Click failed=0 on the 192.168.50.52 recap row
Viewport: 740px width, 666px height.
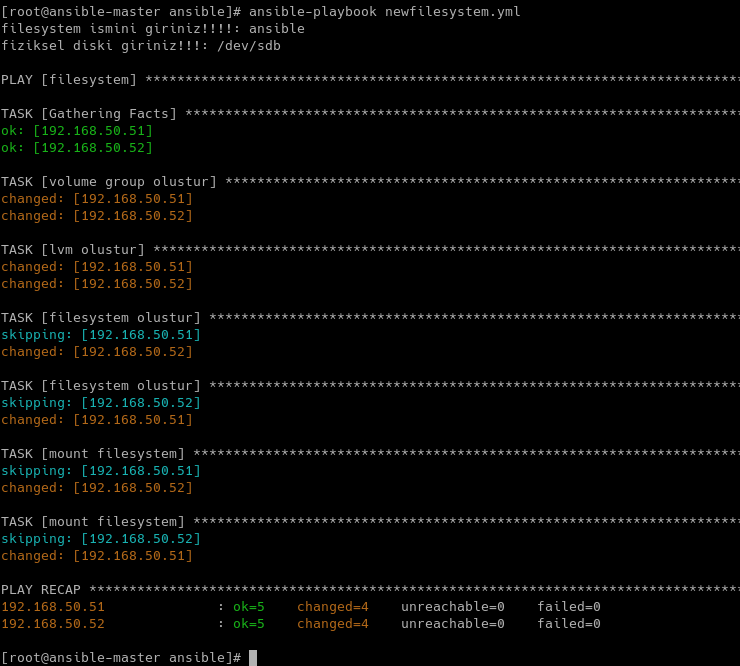[568, 624]
